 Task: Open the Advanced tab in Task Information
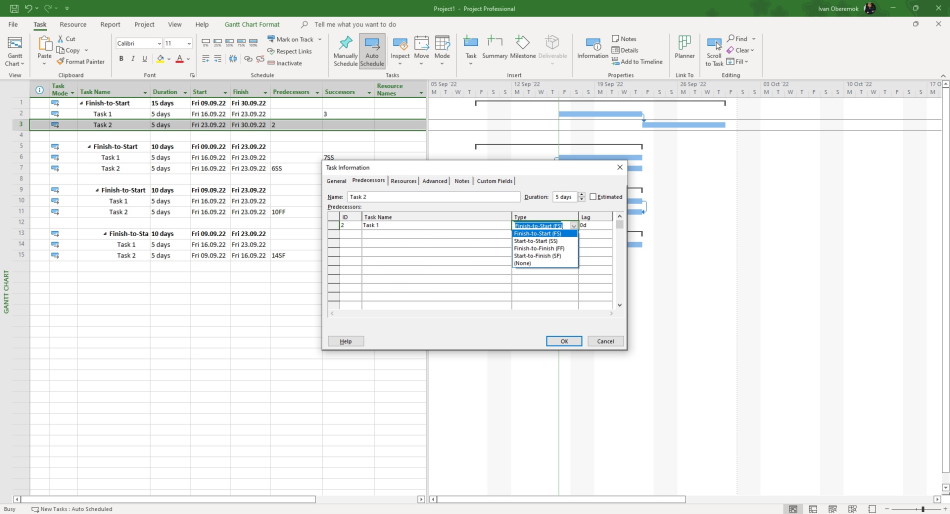(x=434, y=181)
